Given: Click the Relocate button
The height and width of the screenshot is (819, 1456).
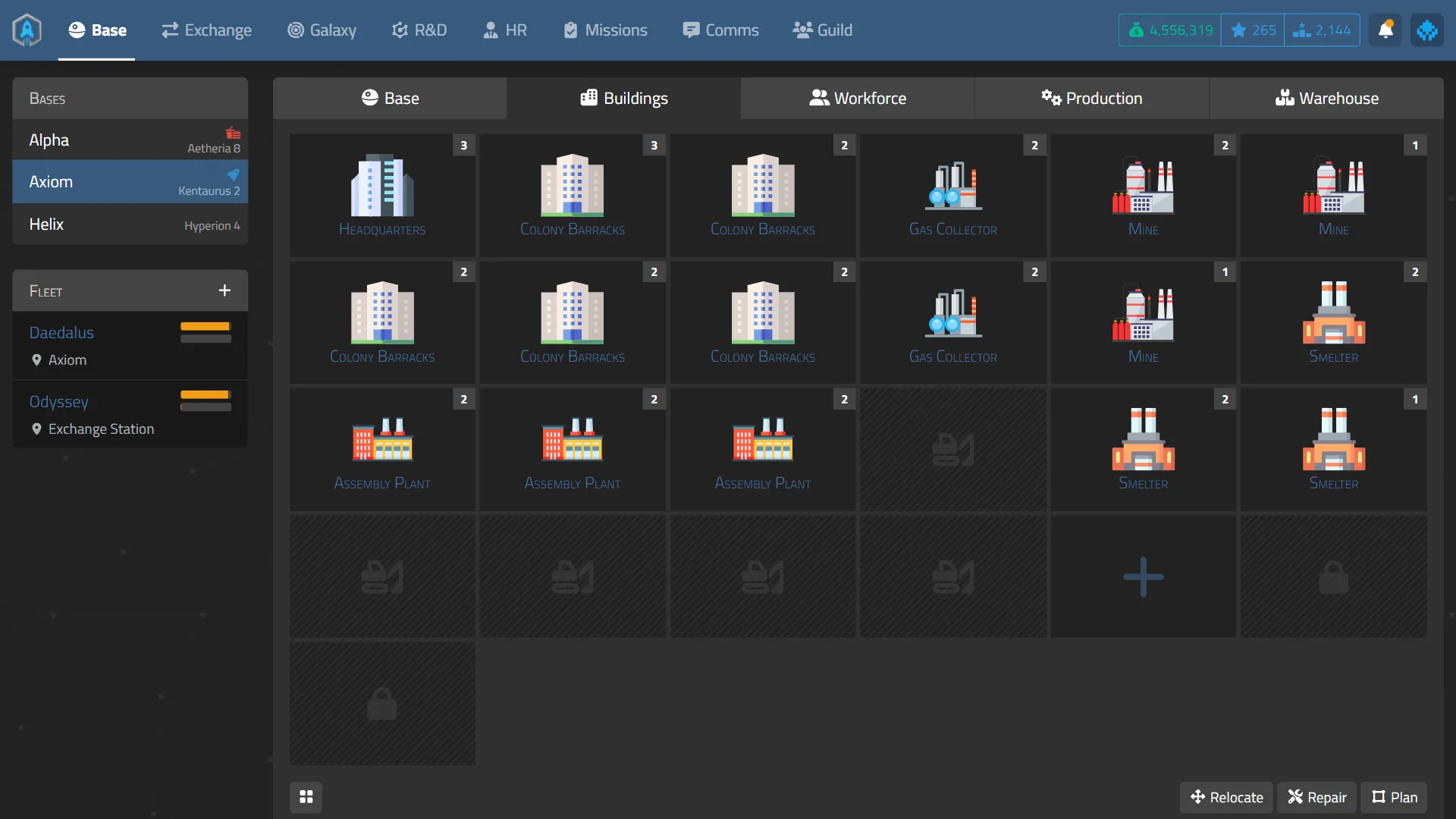Looking at the screenshot, I should tap(1227, 797).
